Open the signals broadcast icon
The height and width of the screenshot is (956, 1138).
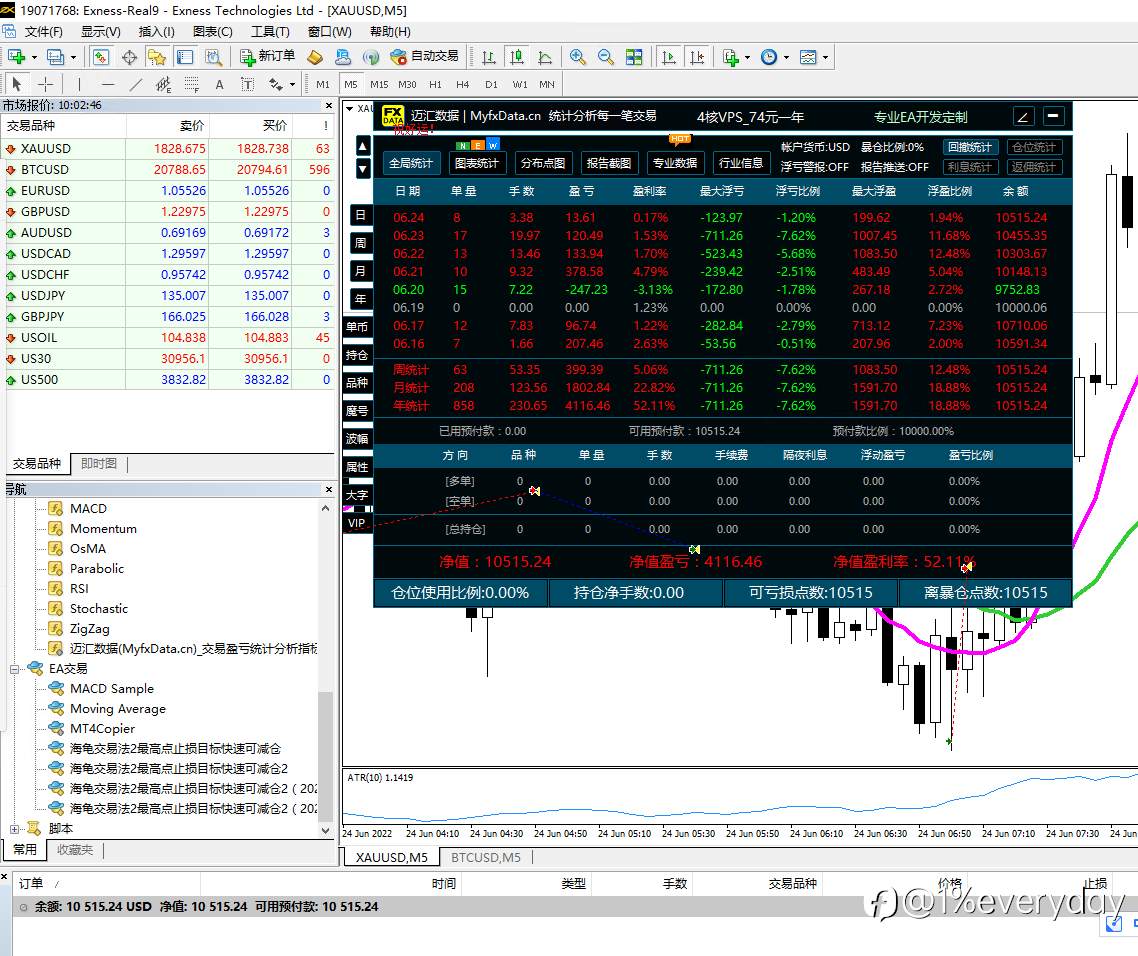pos(371,57)
